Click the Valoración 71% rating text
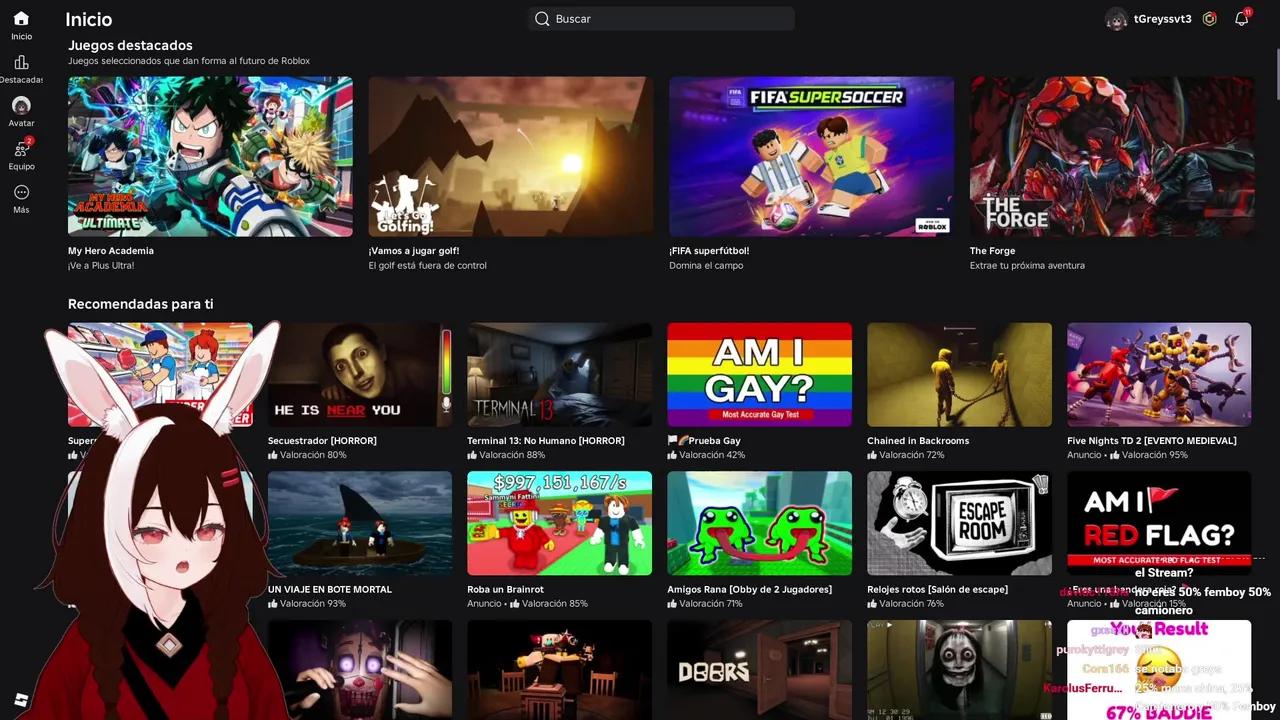 (x=711, y=604)
